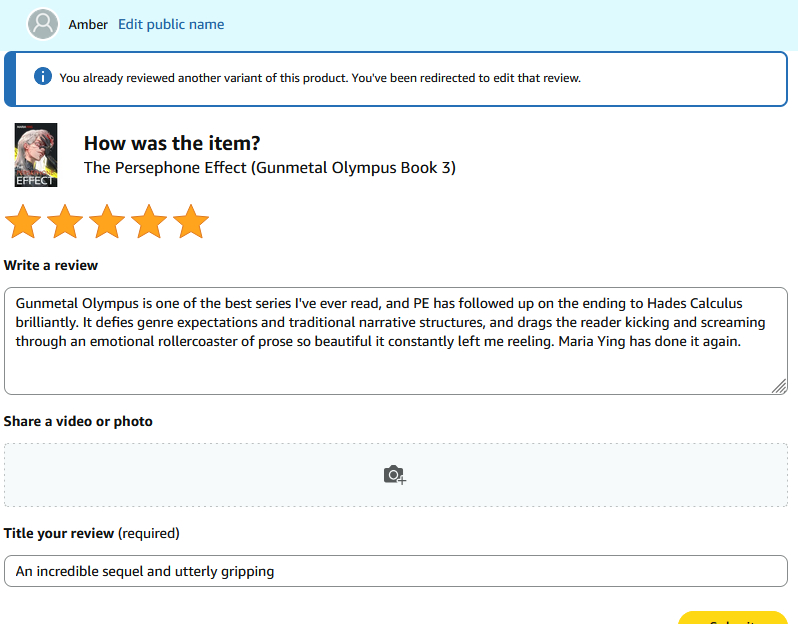This screenshot has width=798, height=624.
Task: Click the Title your review label
Action: coord(91,533)
